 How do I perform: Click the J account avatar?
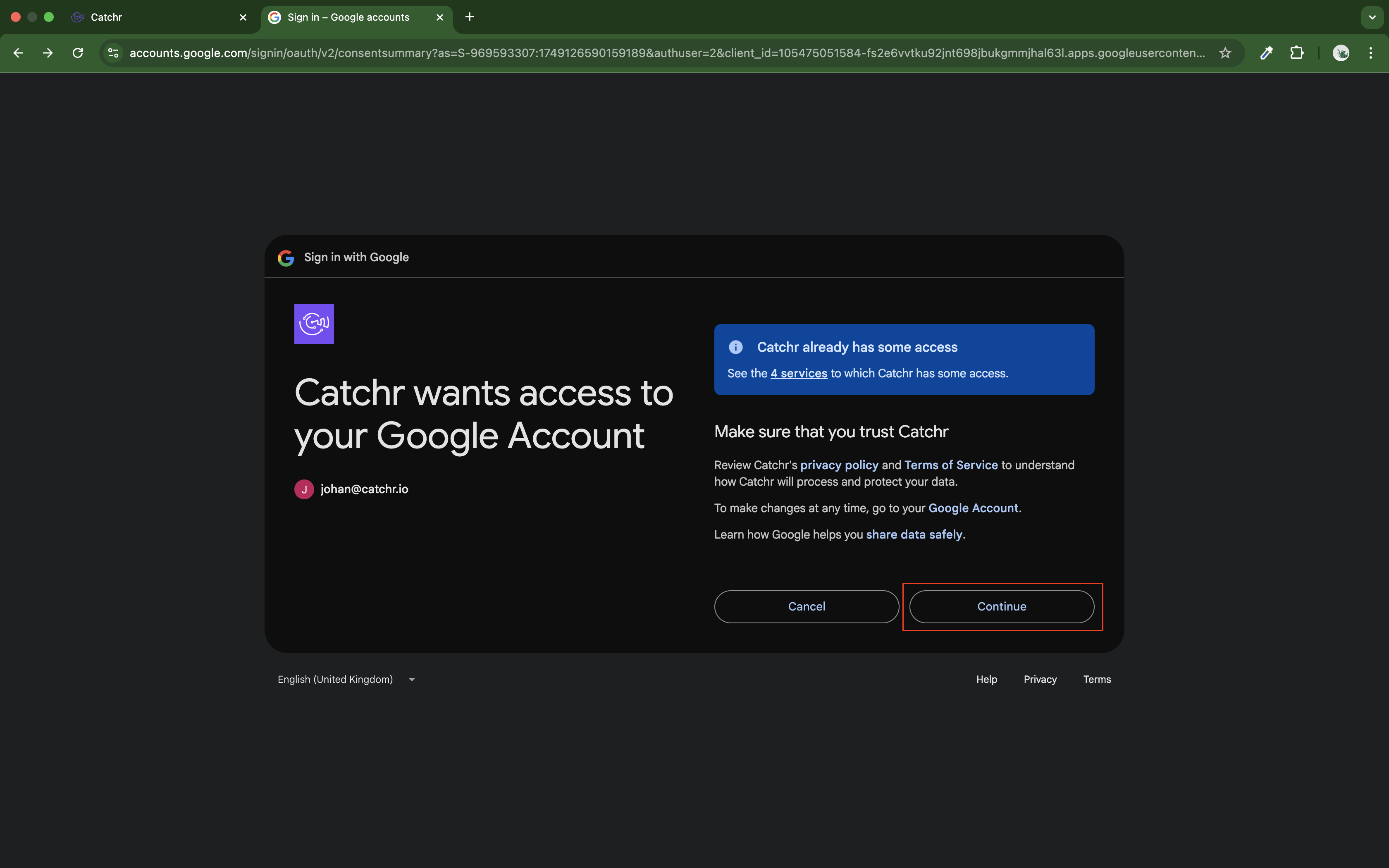coord(304,489)
